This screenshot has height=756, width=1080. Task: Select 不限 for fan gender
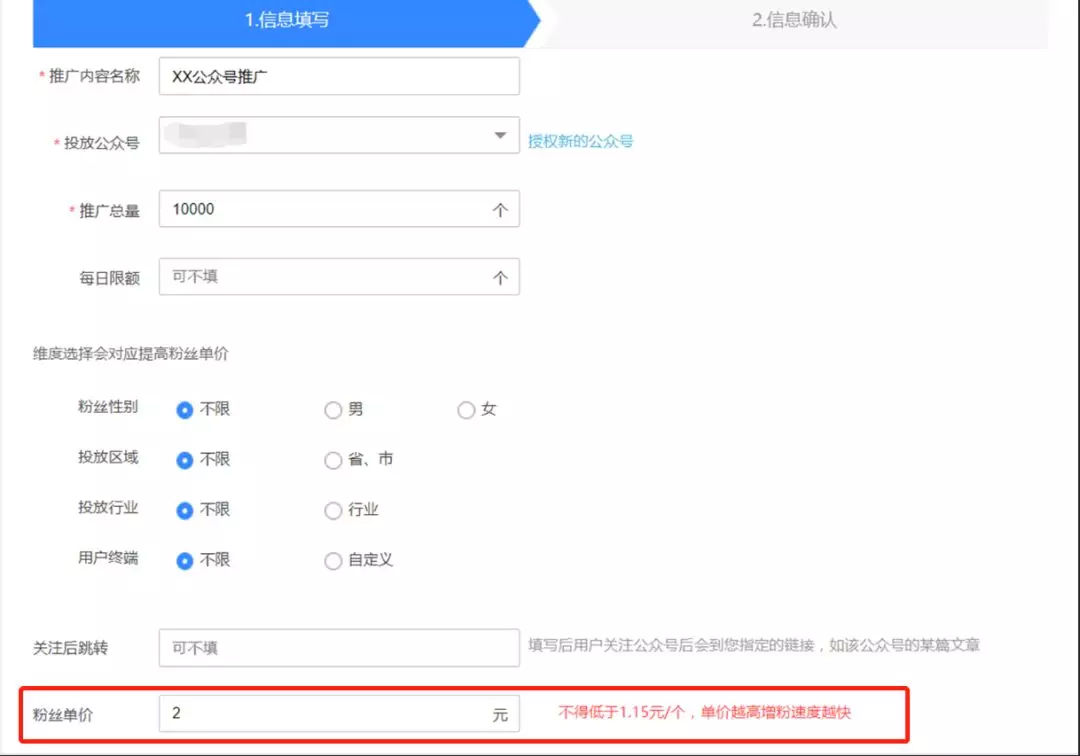coord(185,409)
